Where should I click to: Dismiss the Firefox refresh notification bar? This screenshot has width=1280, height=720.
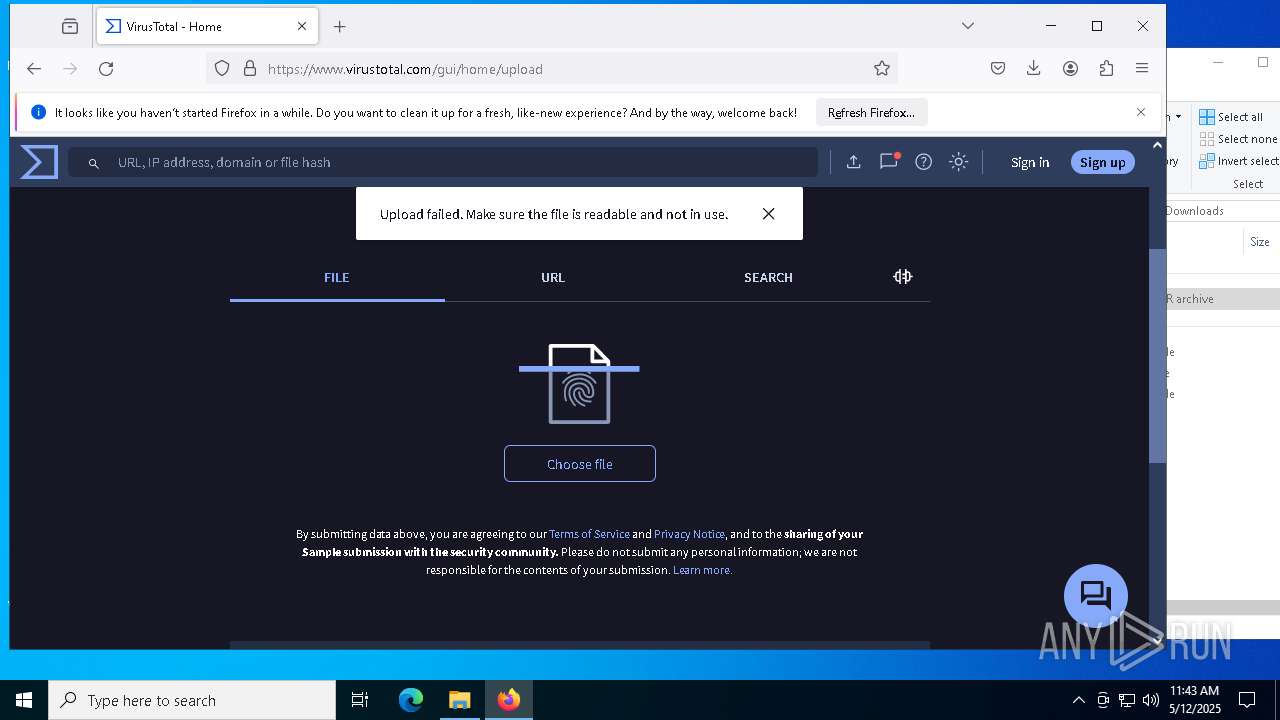click(1141, 112)
